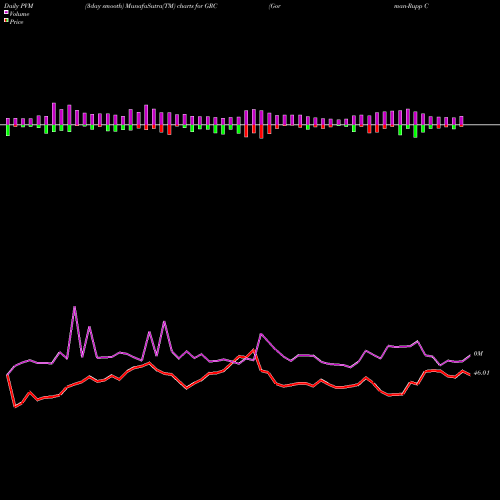Click the red price line's highest peak
The image size is (500, 500).
tap(253, 350)
